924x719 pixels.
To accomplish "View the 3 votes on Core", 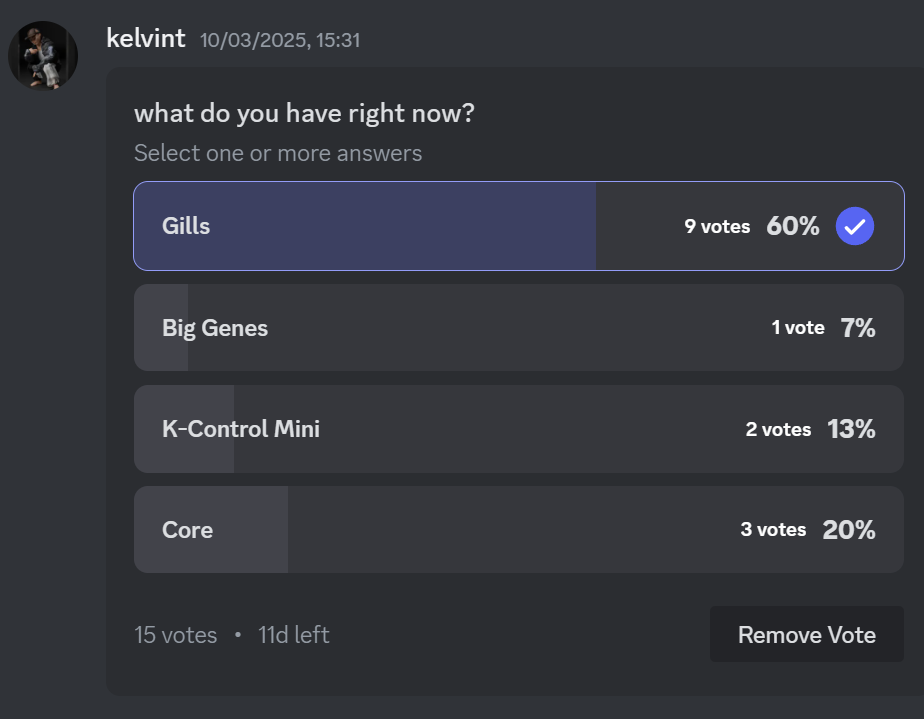I will pos(773,530).
